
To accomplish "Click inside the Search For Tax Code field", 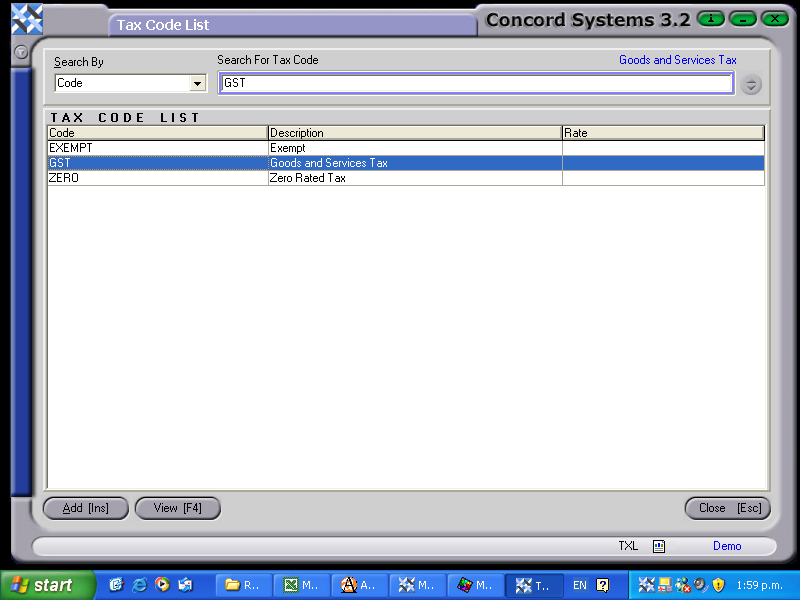I will tap(475, 83).
